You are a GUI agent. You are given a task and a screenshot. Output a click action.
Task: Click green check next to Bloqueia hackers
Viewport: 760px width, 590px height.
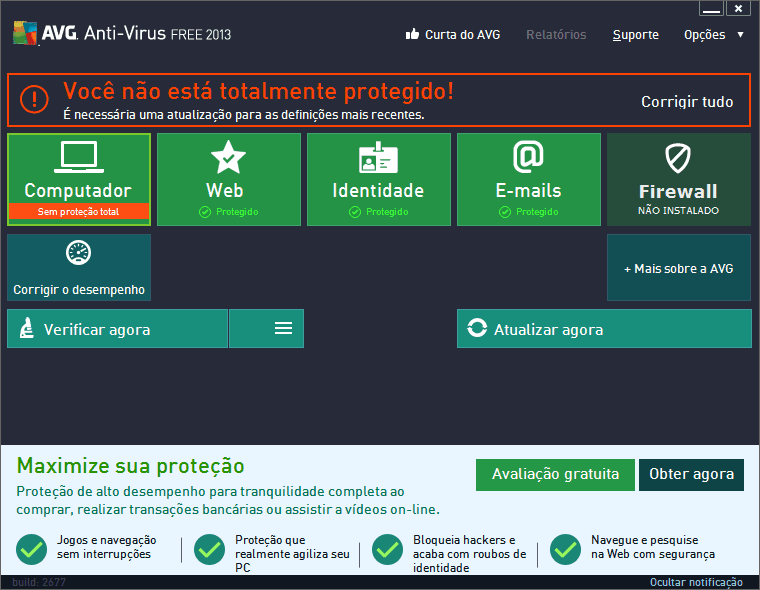coord(387,549)
